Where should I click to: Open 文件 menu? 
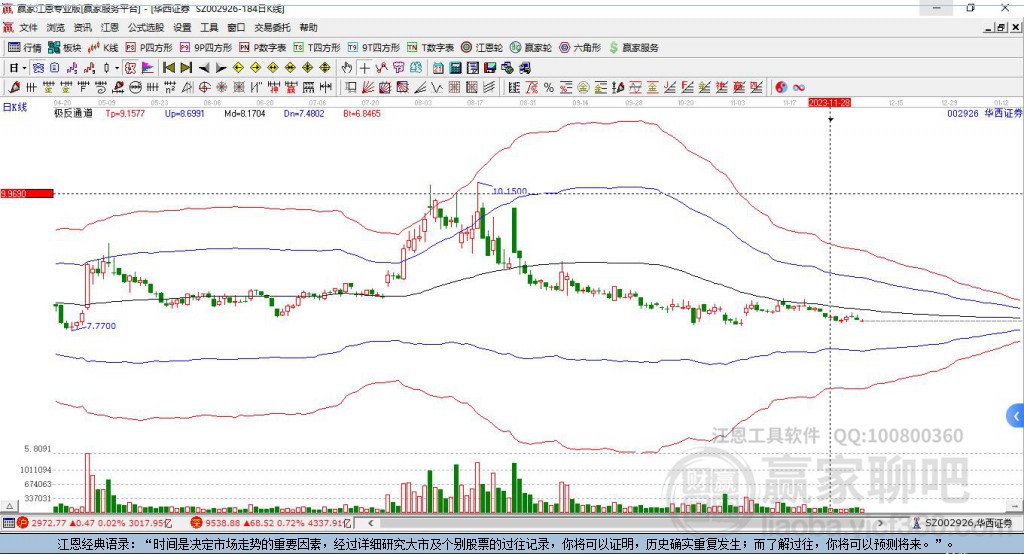tap(29, 27)
